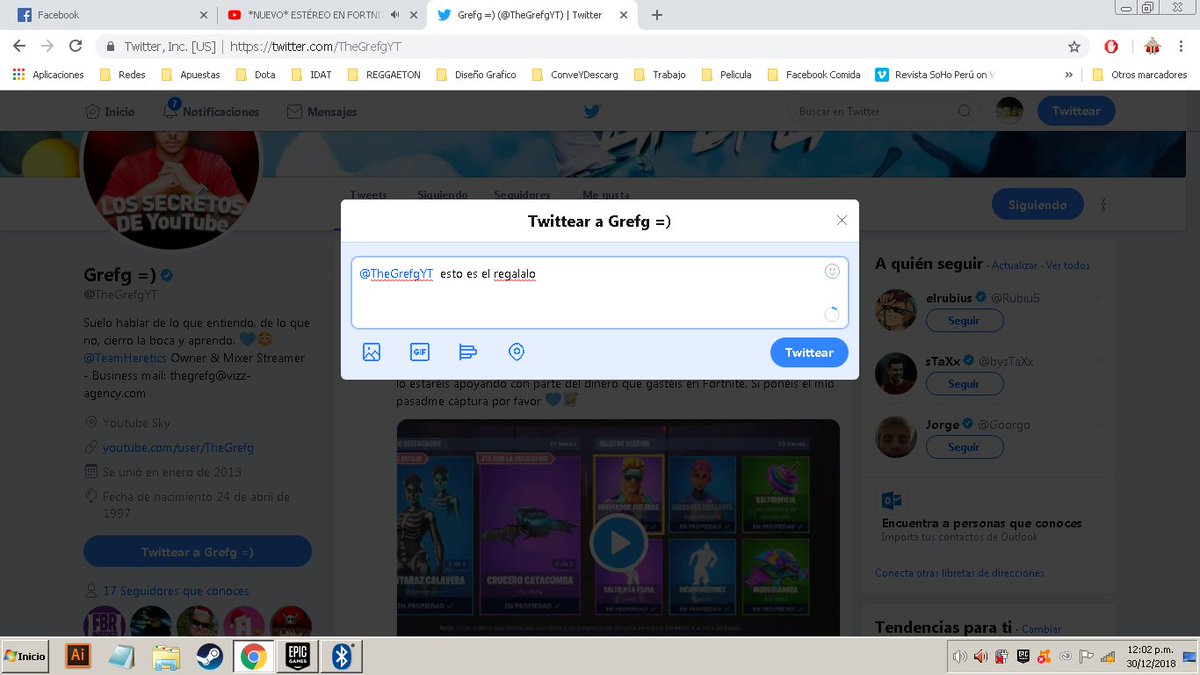Click the Twitter bird logo
Viewport: 1200px width, 675px height.
click(592, 111)
